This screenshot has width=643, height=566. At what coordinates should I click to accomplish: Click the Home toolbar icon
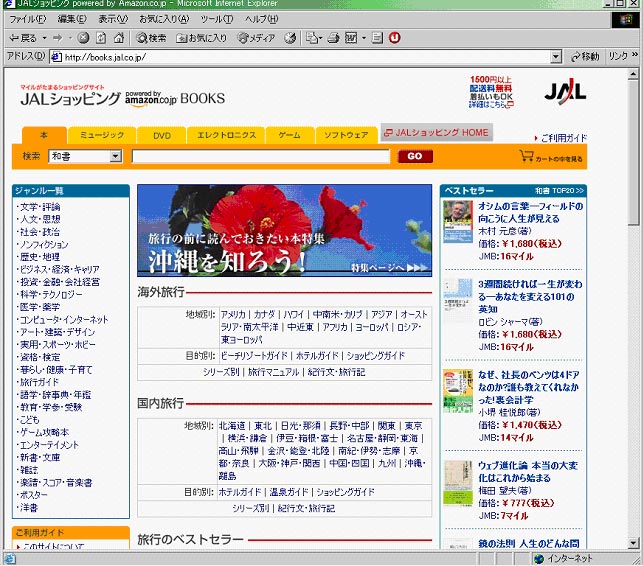119,38
